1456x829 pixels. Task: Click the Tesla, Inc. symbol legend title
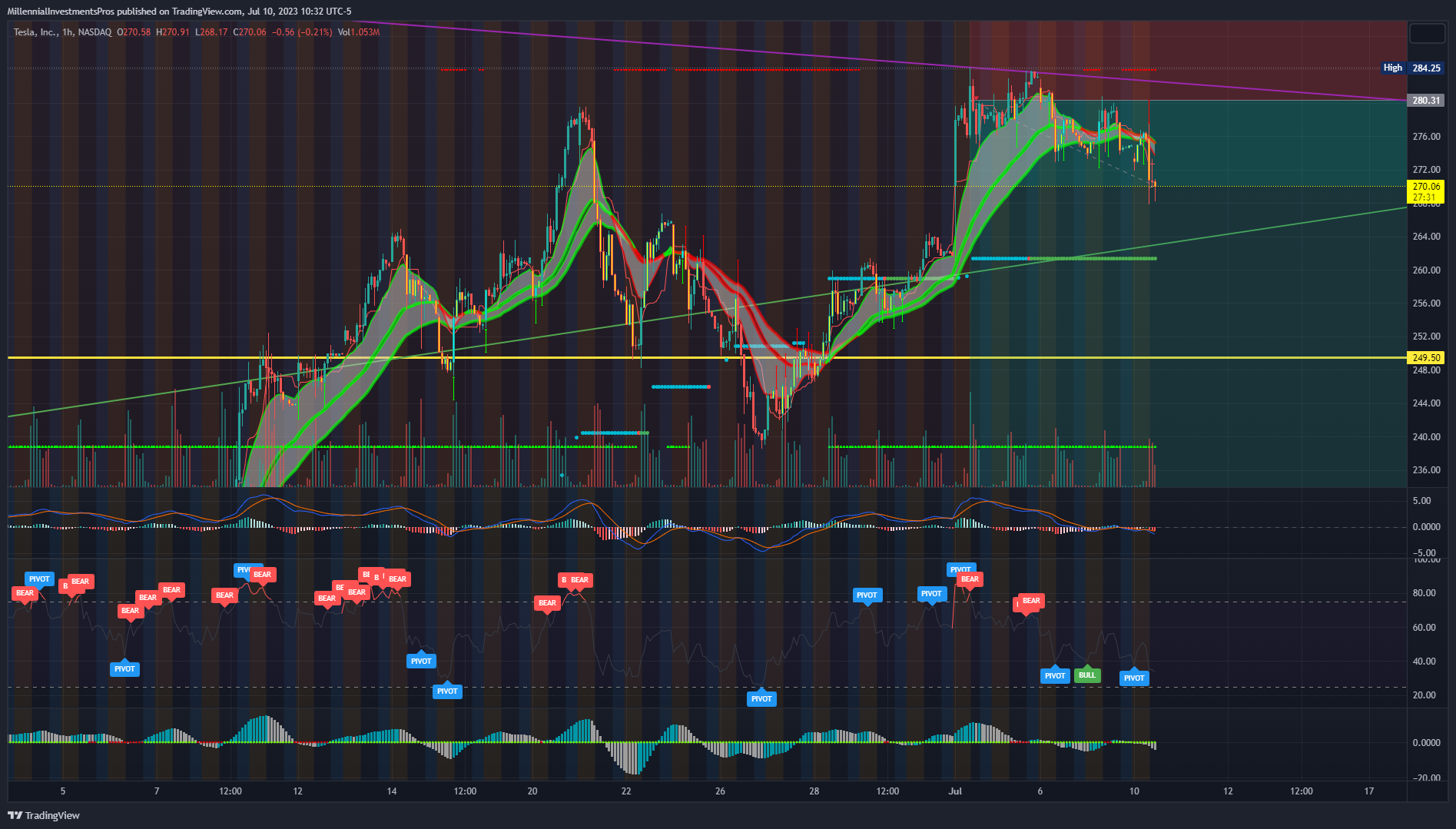62,32
